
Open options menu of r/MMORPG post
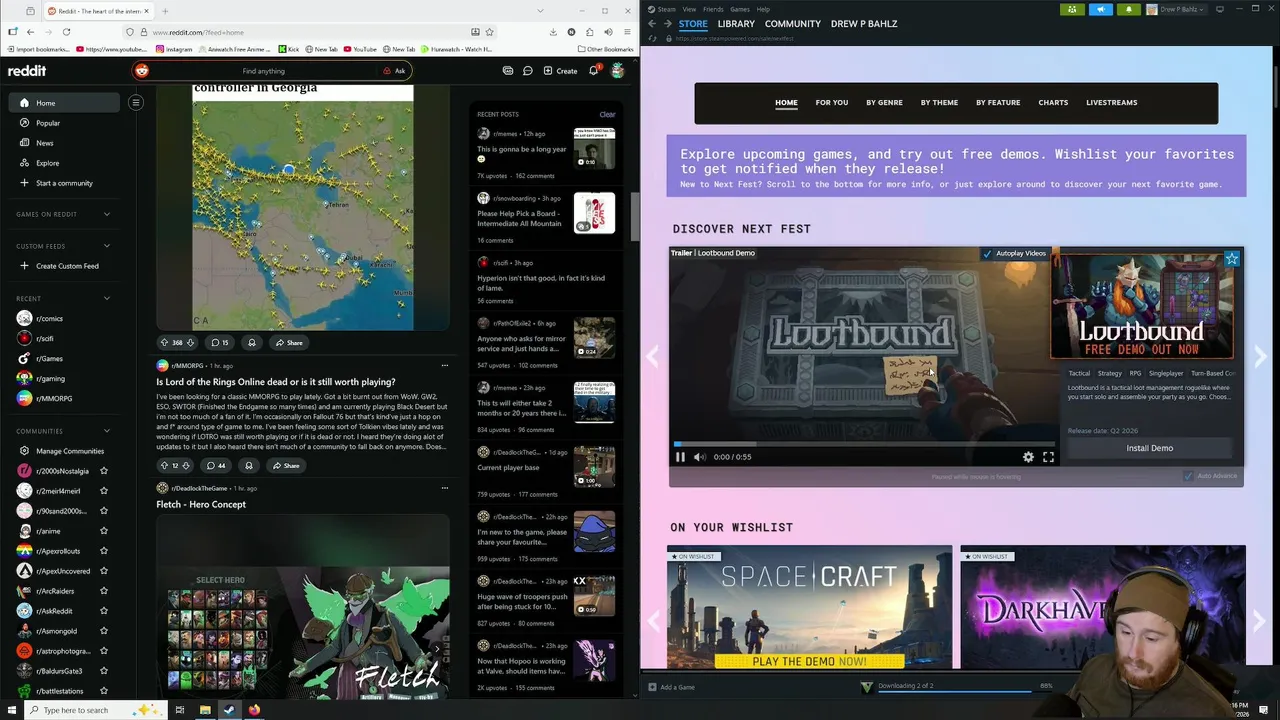click(x=445, y=366)
